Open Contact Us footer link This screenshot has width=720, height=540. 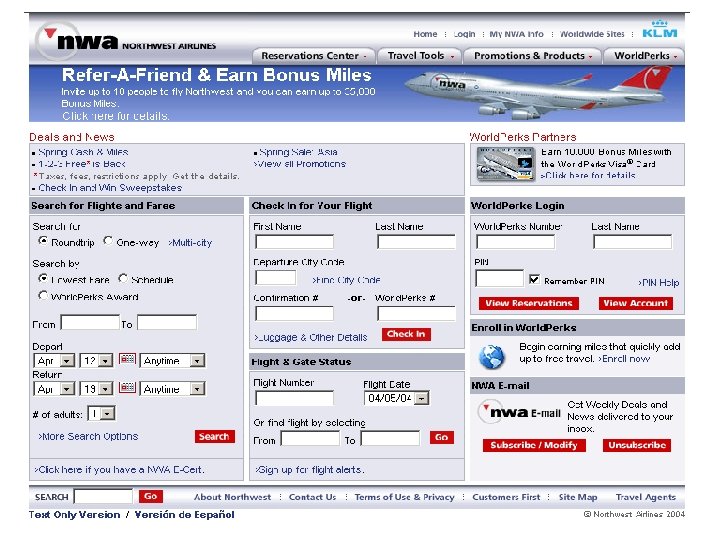[x=312, y=497]
